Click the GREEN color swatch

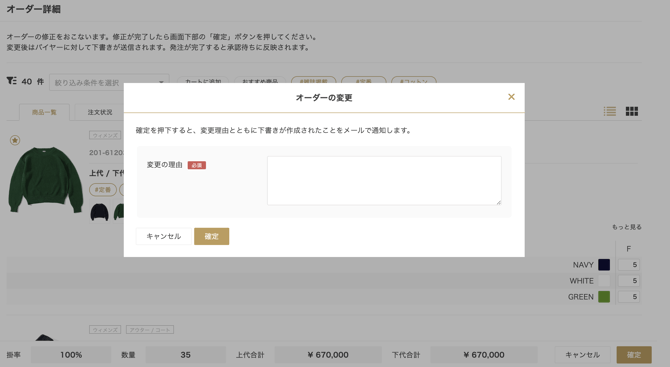604,297
